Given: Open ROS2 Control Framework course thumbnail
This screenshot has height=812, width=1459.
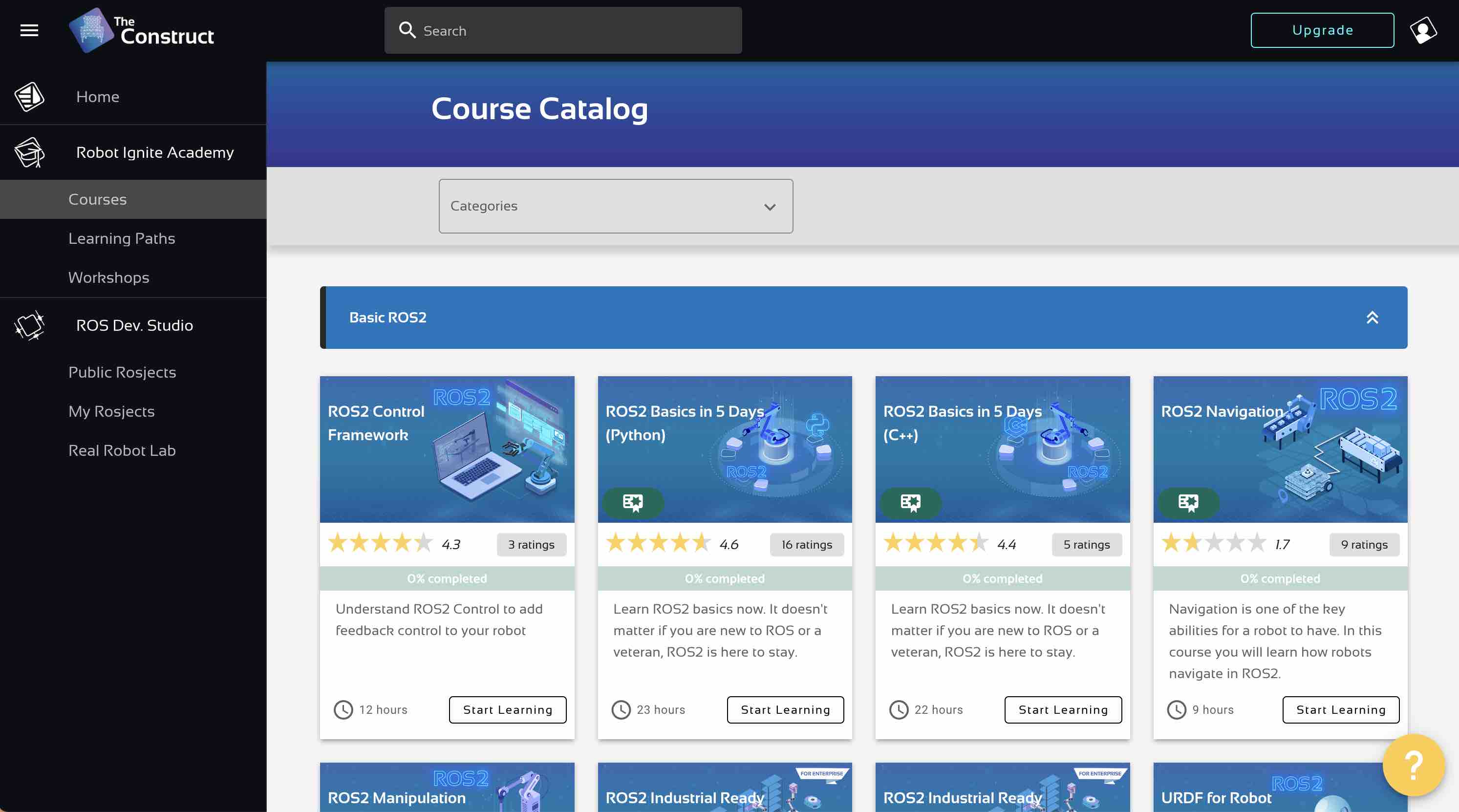Looking at the screenshot, I should point(447,449).
